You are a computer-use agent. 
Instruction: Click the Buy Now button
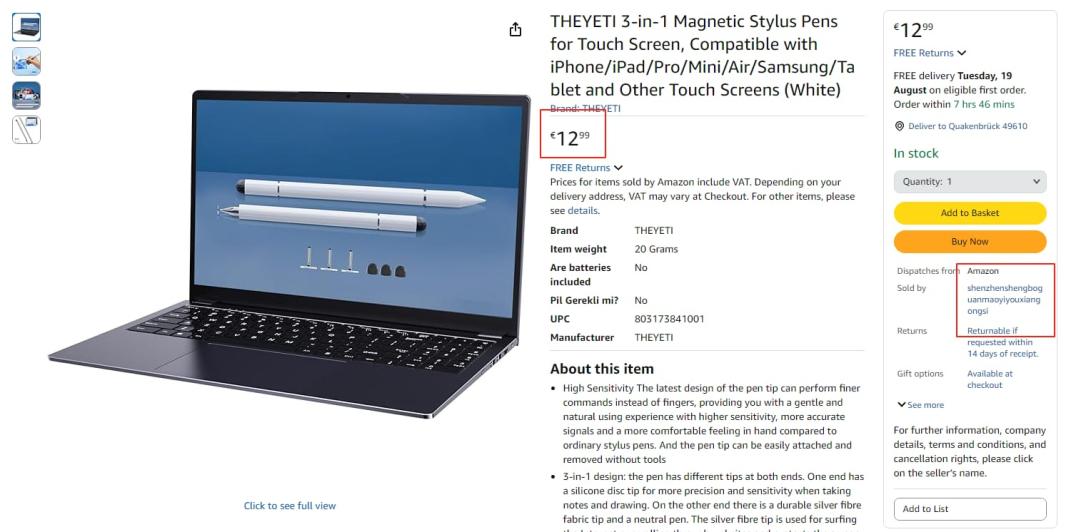click(970, 242)
